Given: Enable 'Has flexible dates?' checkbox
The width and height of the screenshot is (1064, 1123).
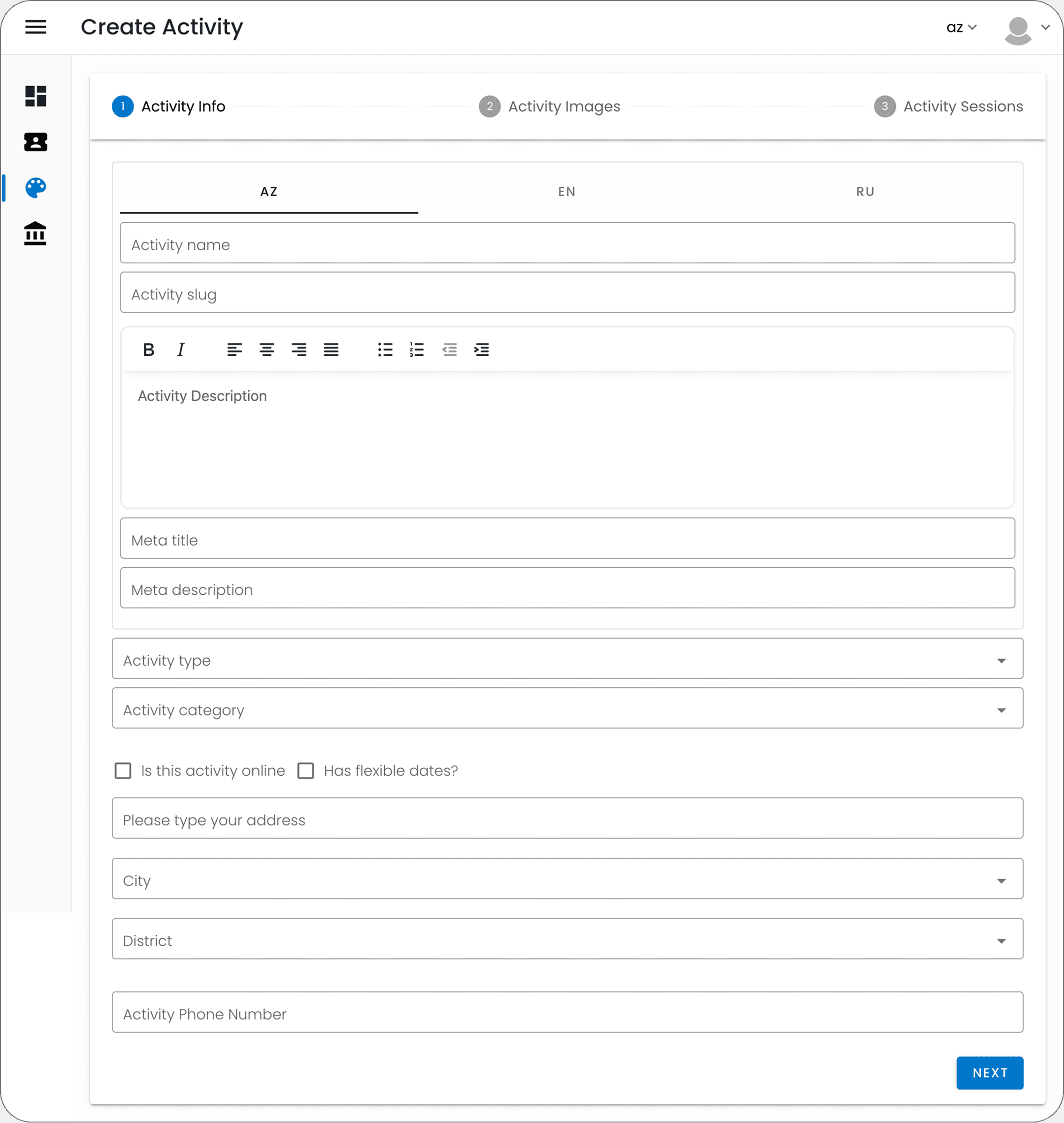Looking at the screenshot, I should pyautogui.click(x=306, y=771).
